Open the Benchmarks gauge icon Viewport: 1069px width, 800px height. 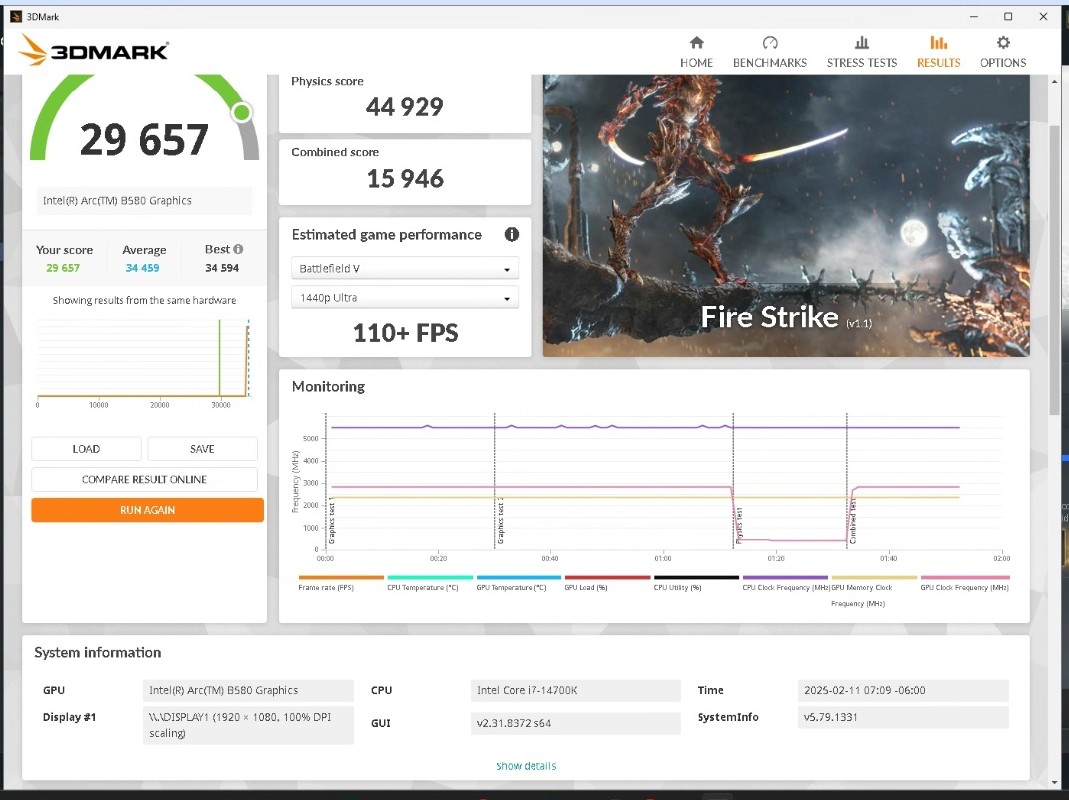tap(769, 43)
